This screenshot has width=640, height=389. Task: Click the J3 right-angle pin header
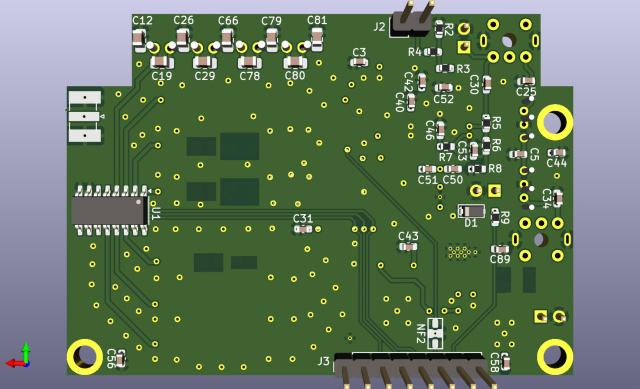point(413,370)
